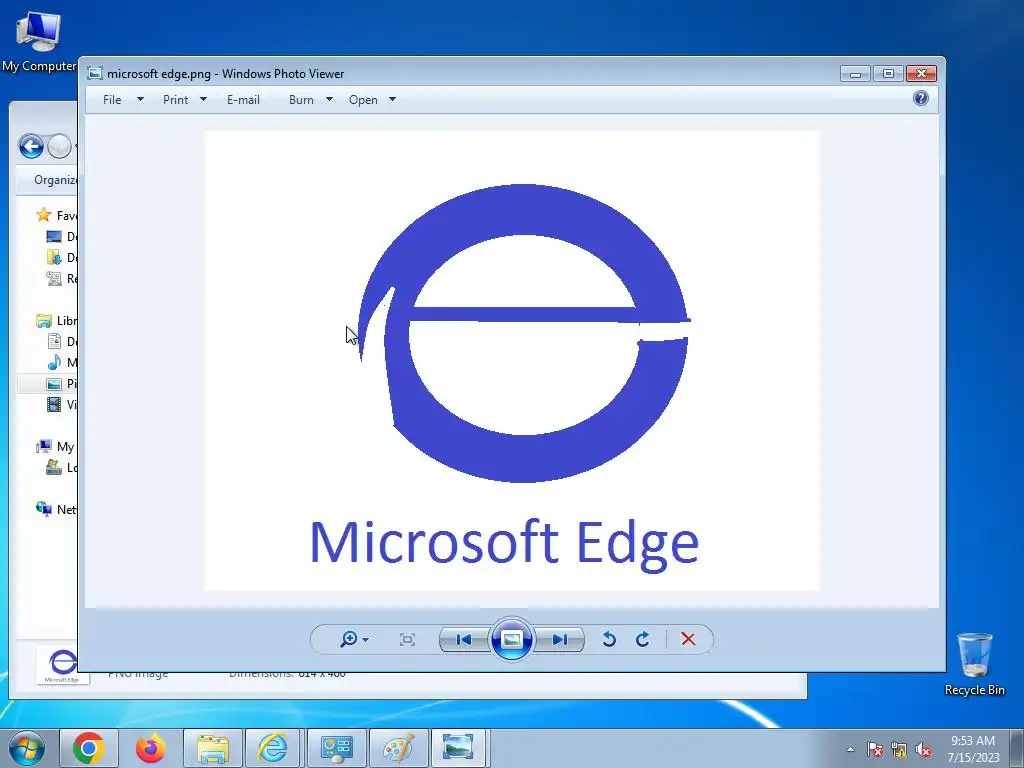Open the Recycle Bin desktop icon
The image size is (1024, 768).
click(974, 664)
